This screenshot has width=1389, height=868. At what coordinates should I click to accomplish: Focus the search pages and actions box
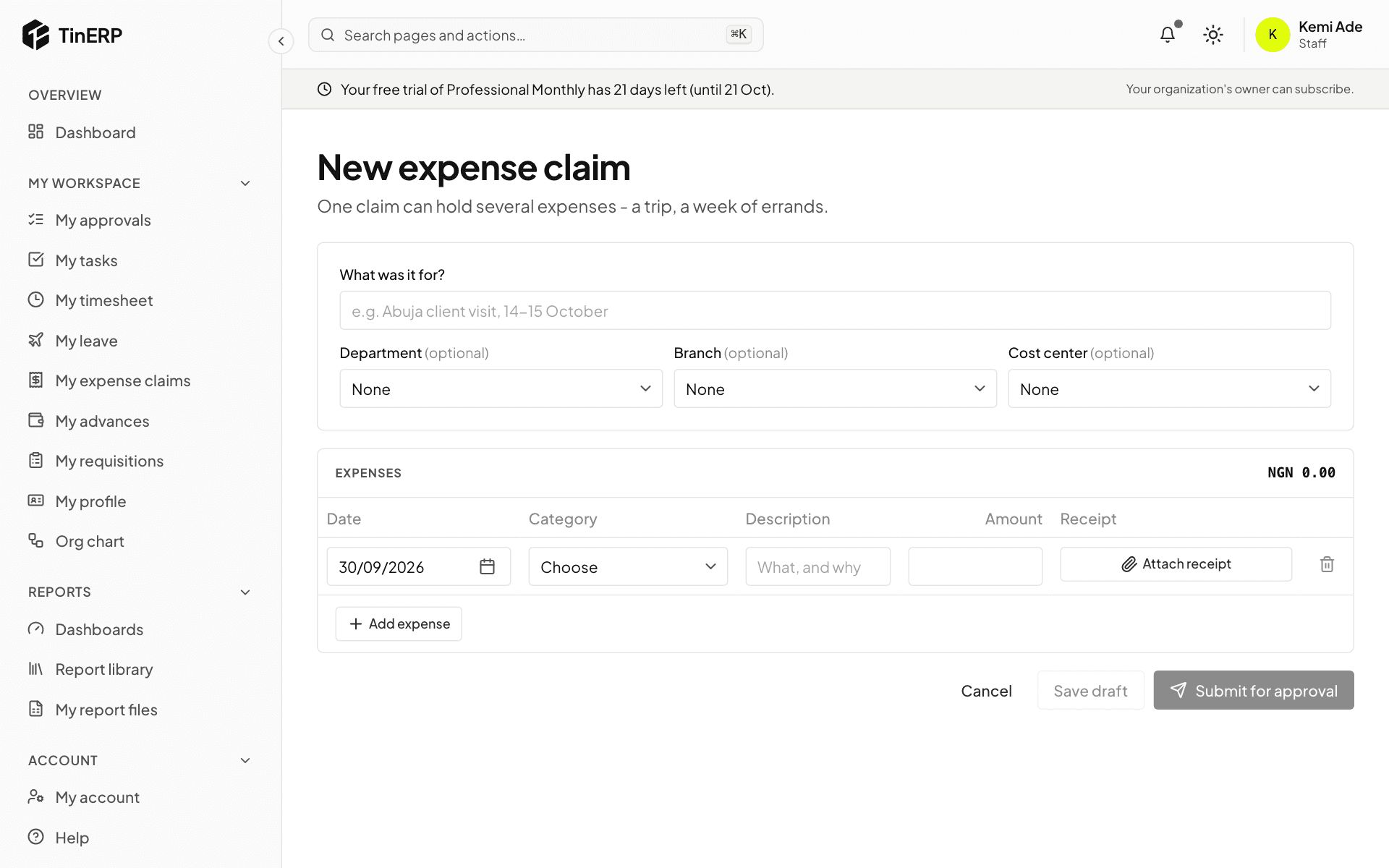coord(535,35)
